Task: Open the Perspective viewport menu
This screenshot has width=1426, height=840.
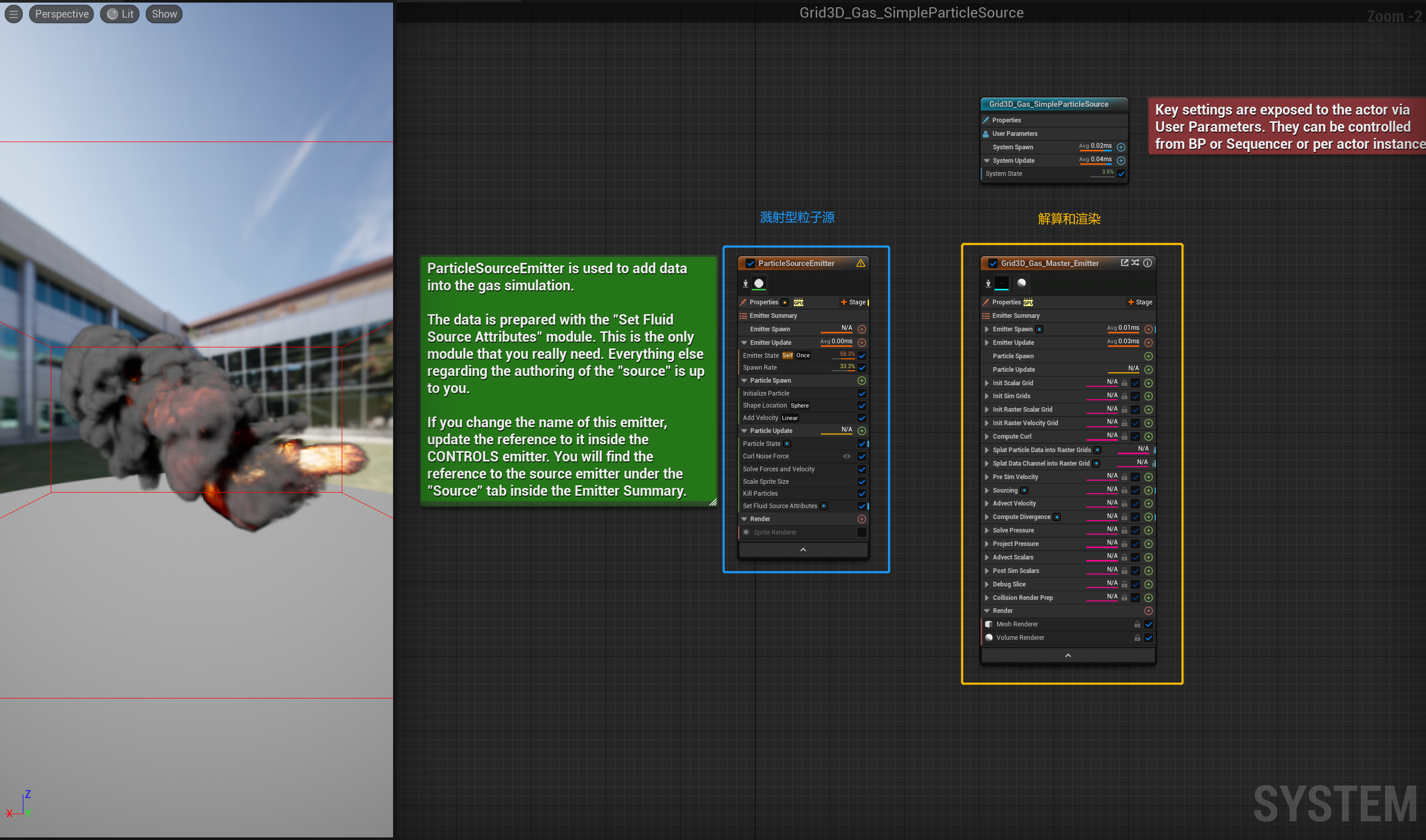Action: [62, 14]
